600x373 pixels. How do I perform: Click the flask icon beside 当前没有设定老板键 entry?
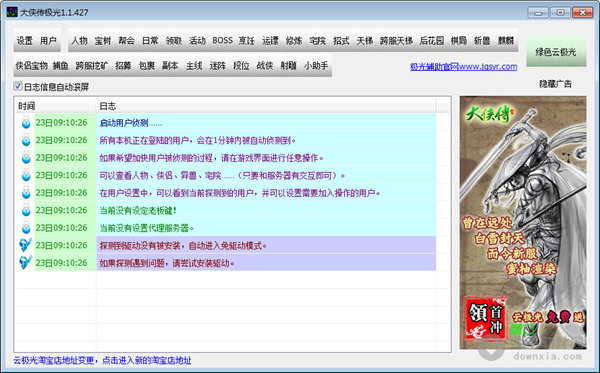(x=26, y=210)
